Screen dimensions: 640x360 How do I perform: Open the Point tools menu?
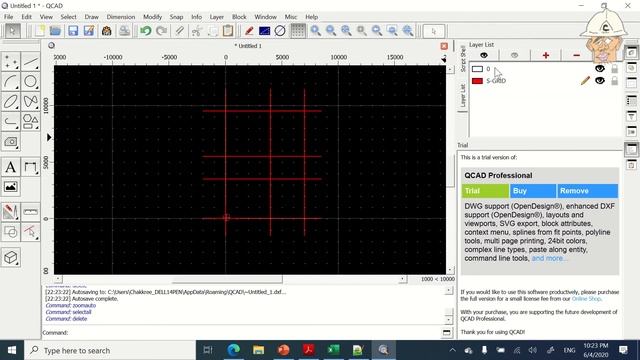(x=11, y=62)
